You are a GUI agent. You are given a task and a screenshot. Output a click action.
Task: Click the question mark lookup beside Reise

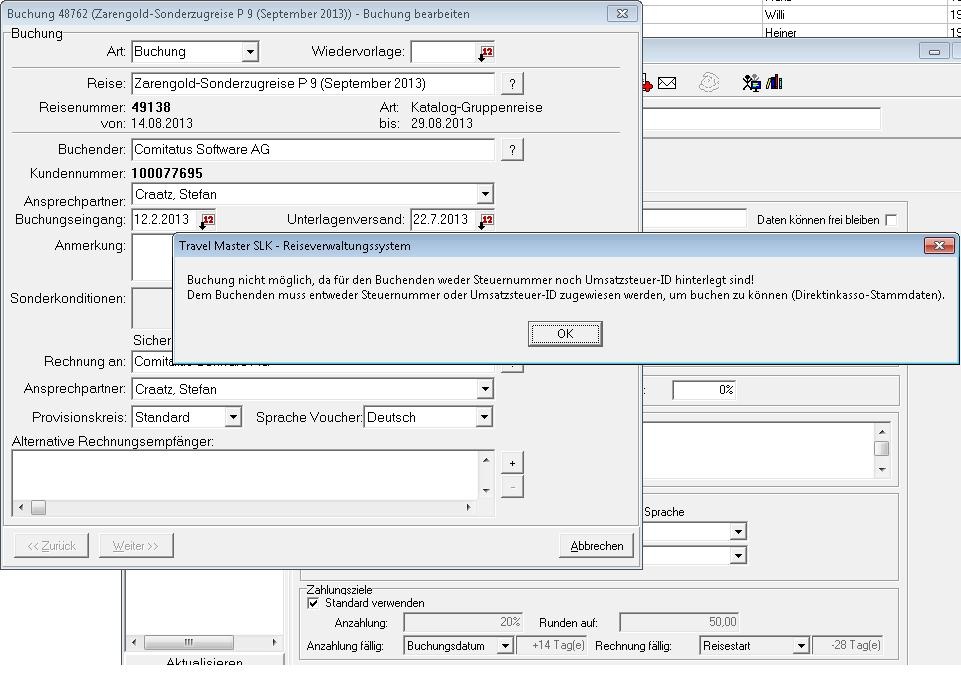(x=512, y=84)
